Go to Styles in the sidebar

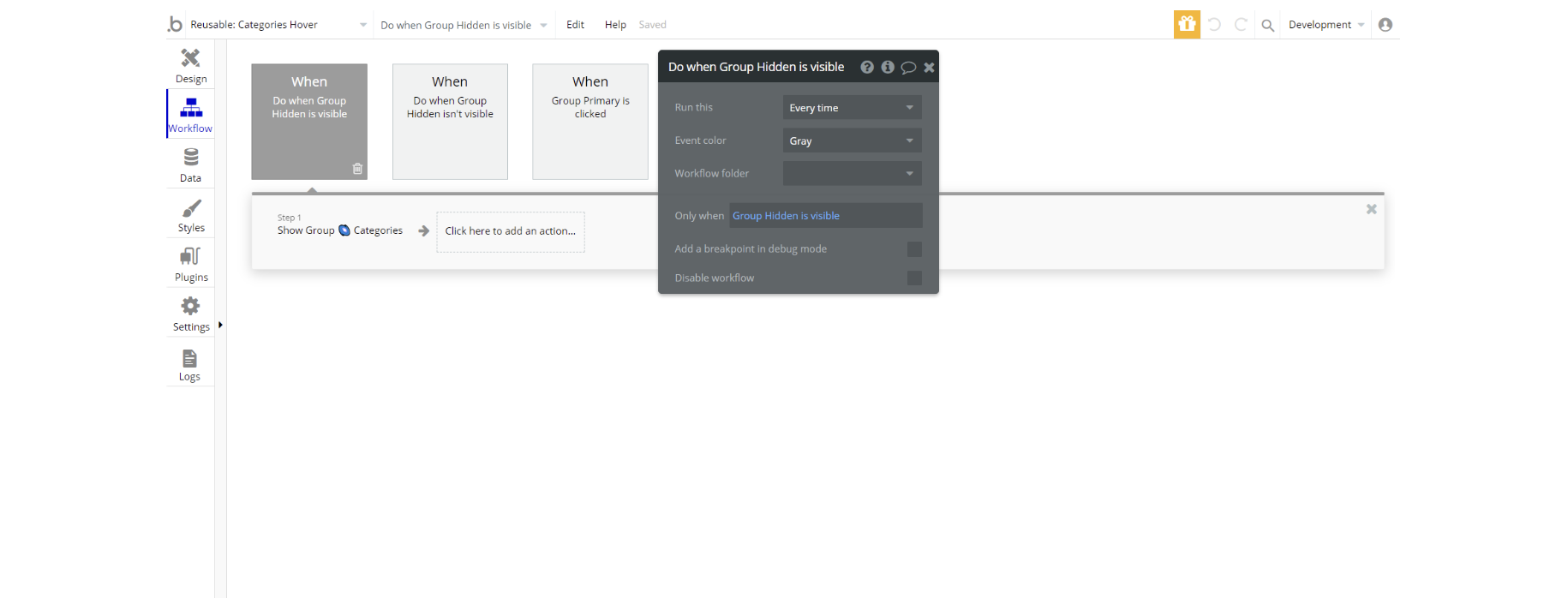[190, 215]
